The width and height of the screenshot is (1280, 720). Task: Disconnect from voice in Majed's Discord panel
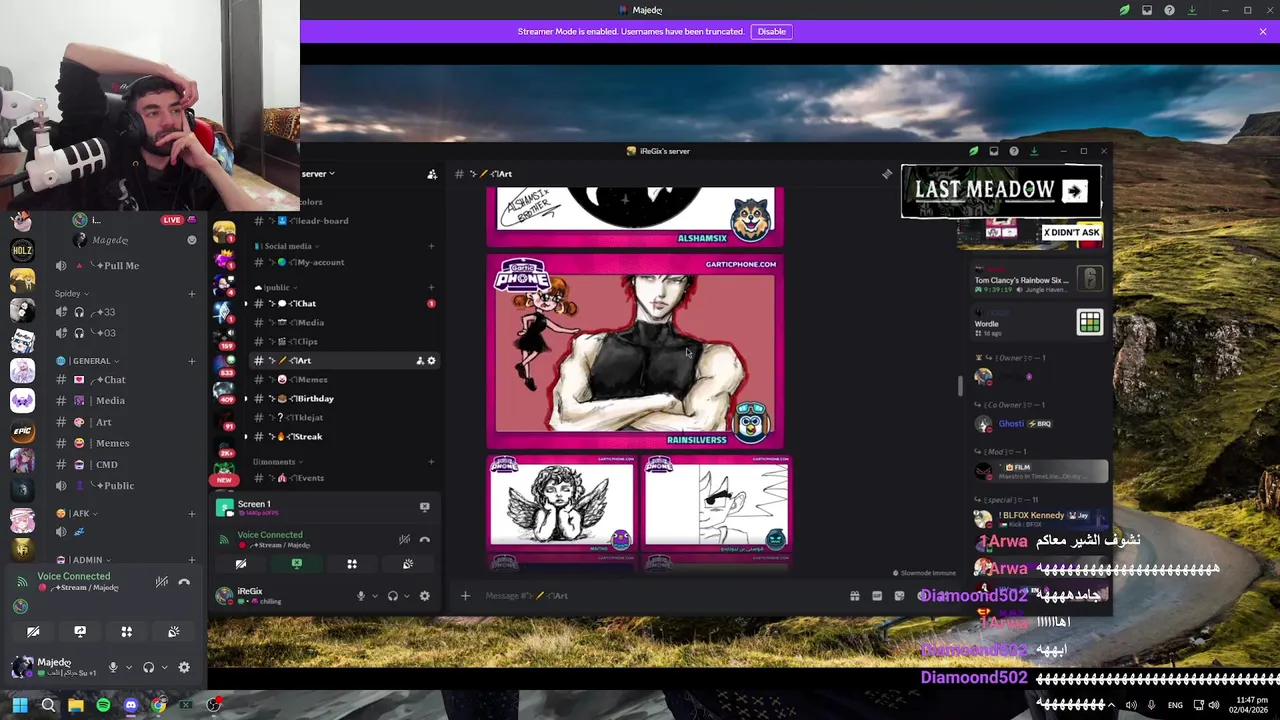click(x=184, y=581)
